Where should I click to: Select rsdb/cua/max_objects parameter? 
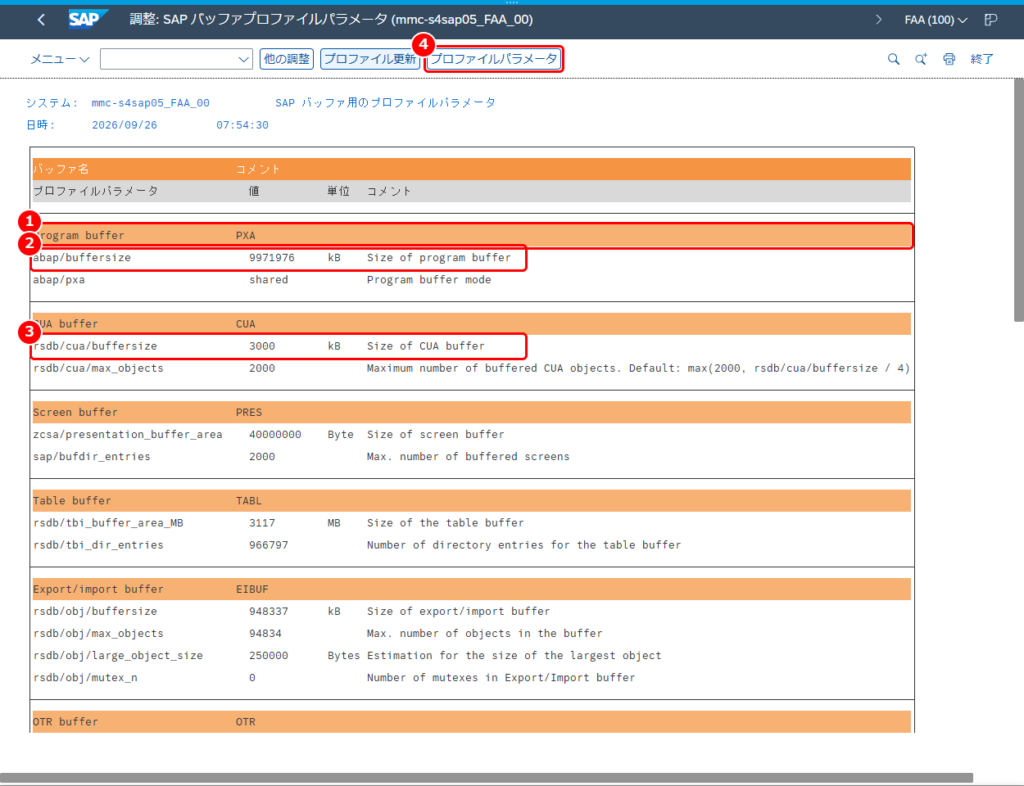98,368
